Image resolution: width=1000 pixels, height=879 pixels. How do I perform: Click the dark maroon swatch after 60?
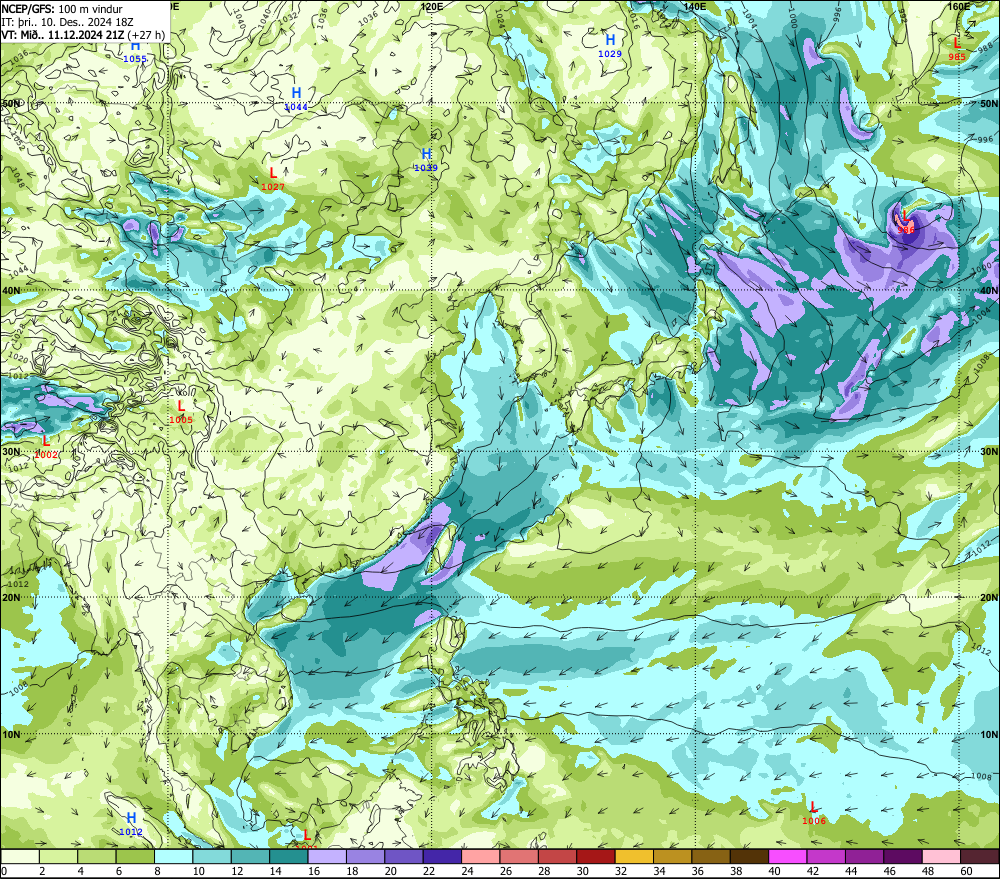(x=980, y=856)
